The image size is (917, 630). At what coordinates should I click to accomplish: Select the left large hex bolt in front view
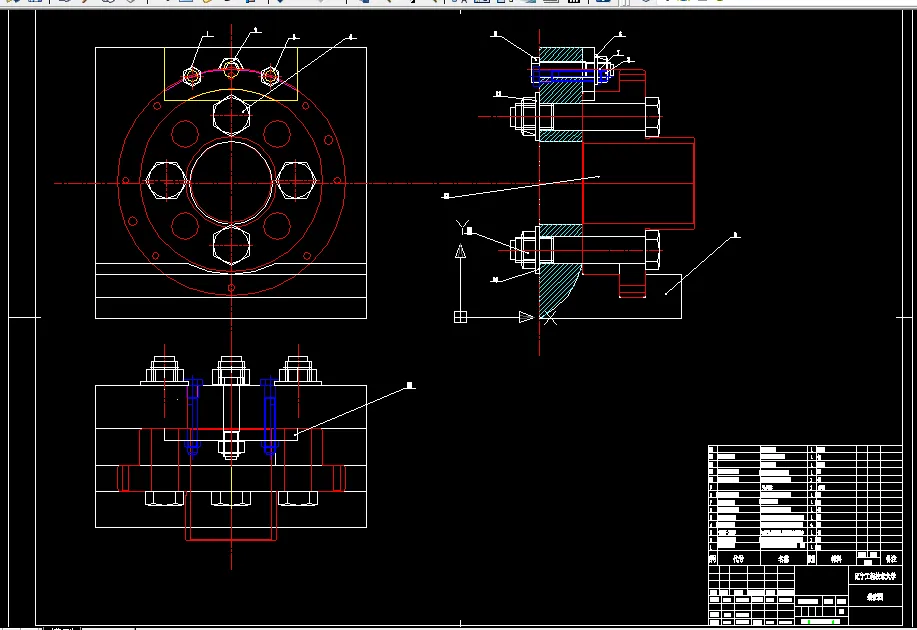(x=167, y=181)
